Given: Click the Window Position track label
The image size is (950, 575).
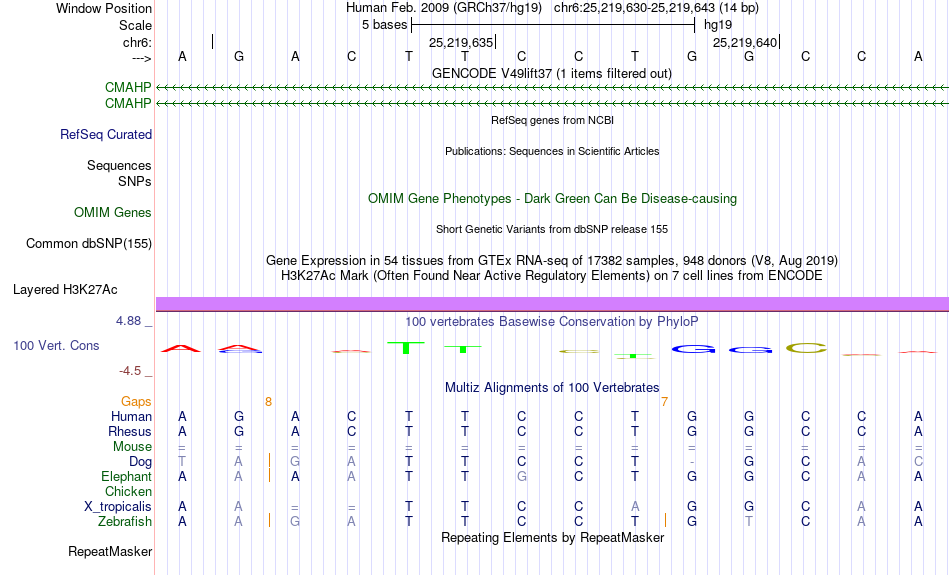Looking at the screenshot, I should 104,8.
